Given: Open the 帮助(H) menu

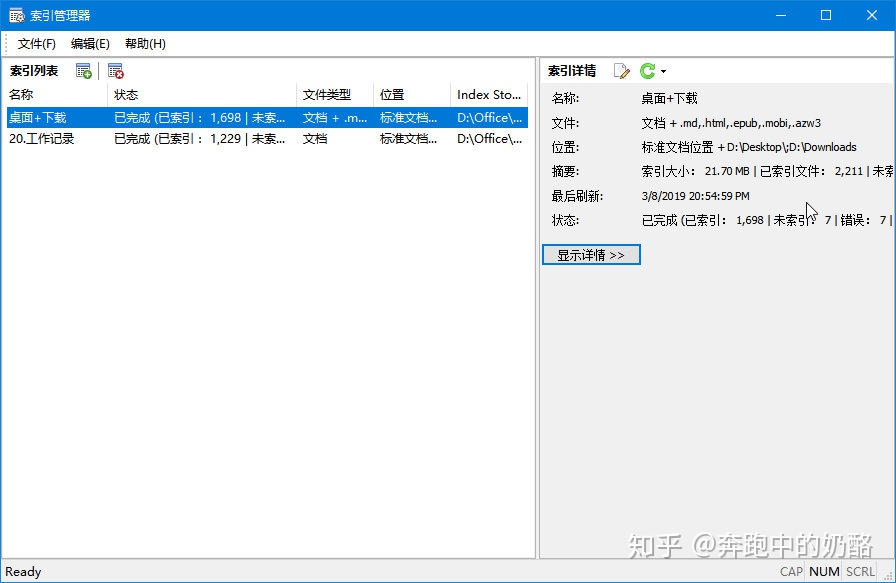Looking at the screenshot, I should pyautogui.click(x=145, y=44).
